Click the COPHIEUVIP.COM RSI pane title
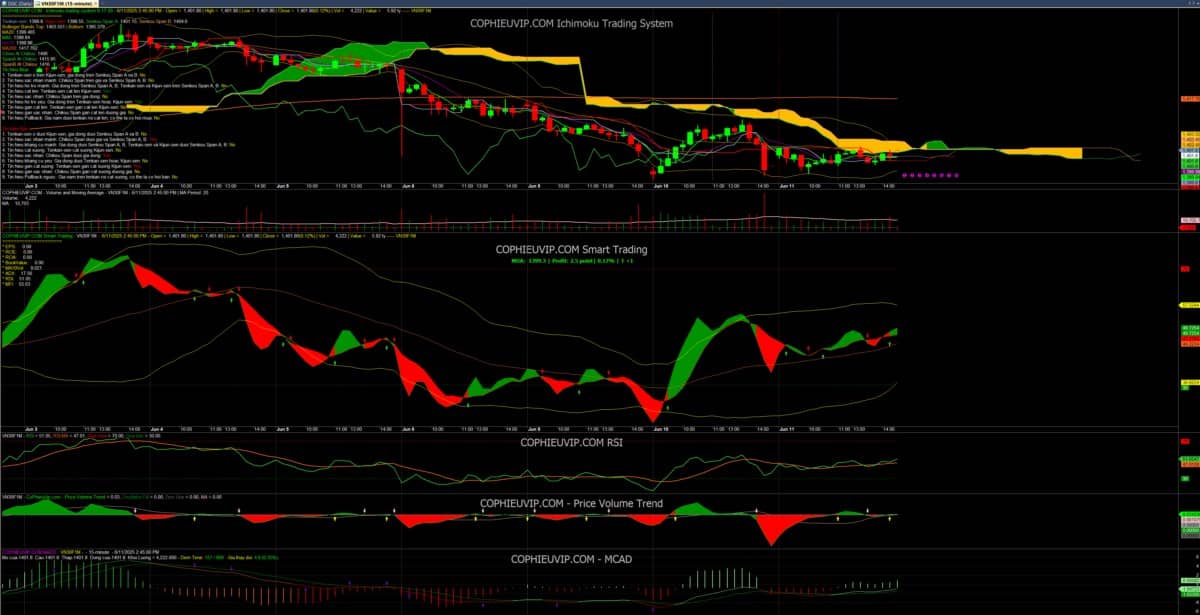The image size is (1200, 615). tap(573, 440)
